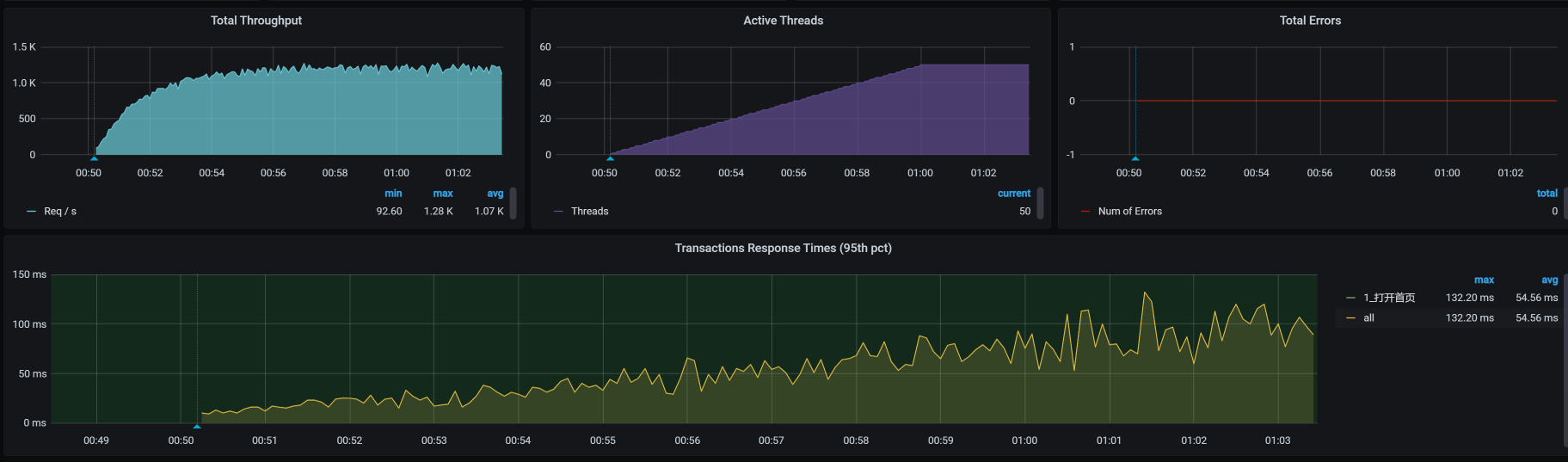Open Transactions Response Times panel title menu
This screenshot has width=1568, height=462.
click(783, 249)
